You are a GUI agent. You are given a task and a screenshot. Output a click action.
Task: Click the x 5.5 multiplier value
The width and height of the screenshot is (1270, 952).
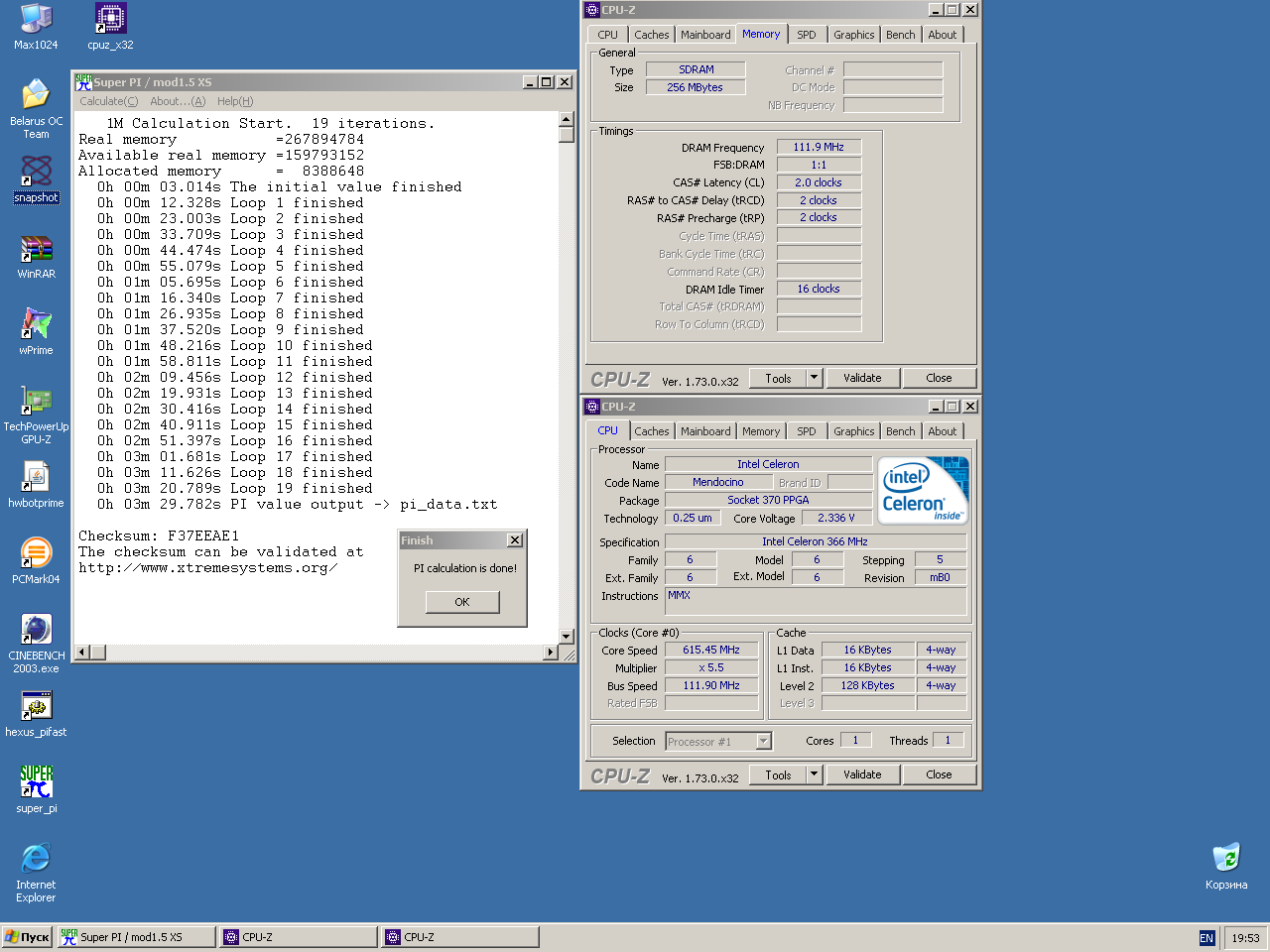pyautogui.click(x=711, y=668)
